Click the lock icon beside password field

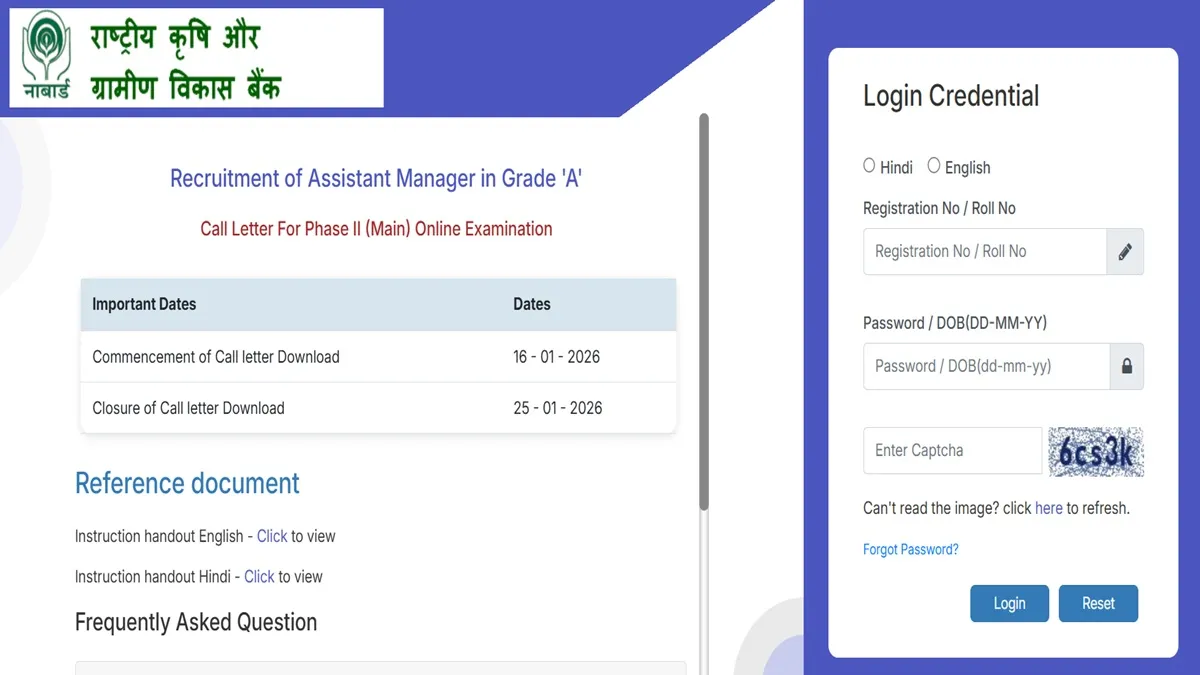[x=1127, y=367]
